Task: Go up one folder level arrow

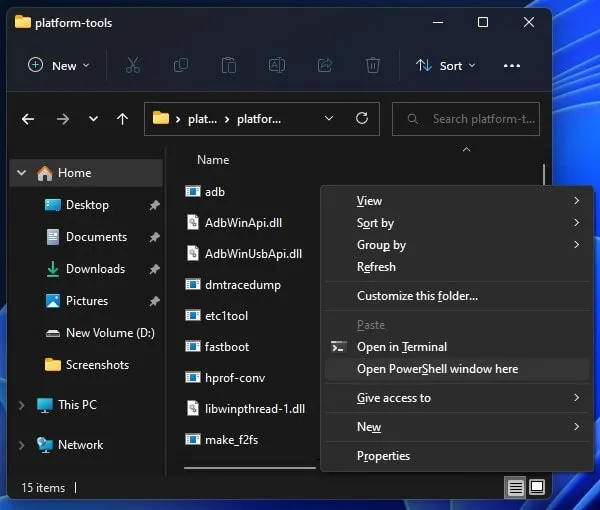Action: pos(122,119)
